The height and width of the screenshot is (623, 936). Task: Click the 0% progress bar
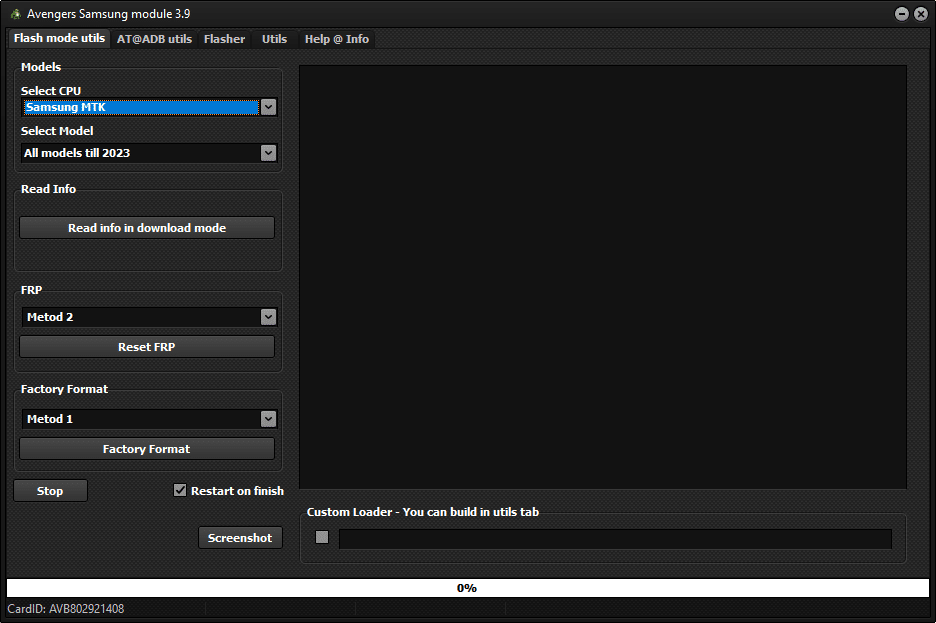coord(467,588)
